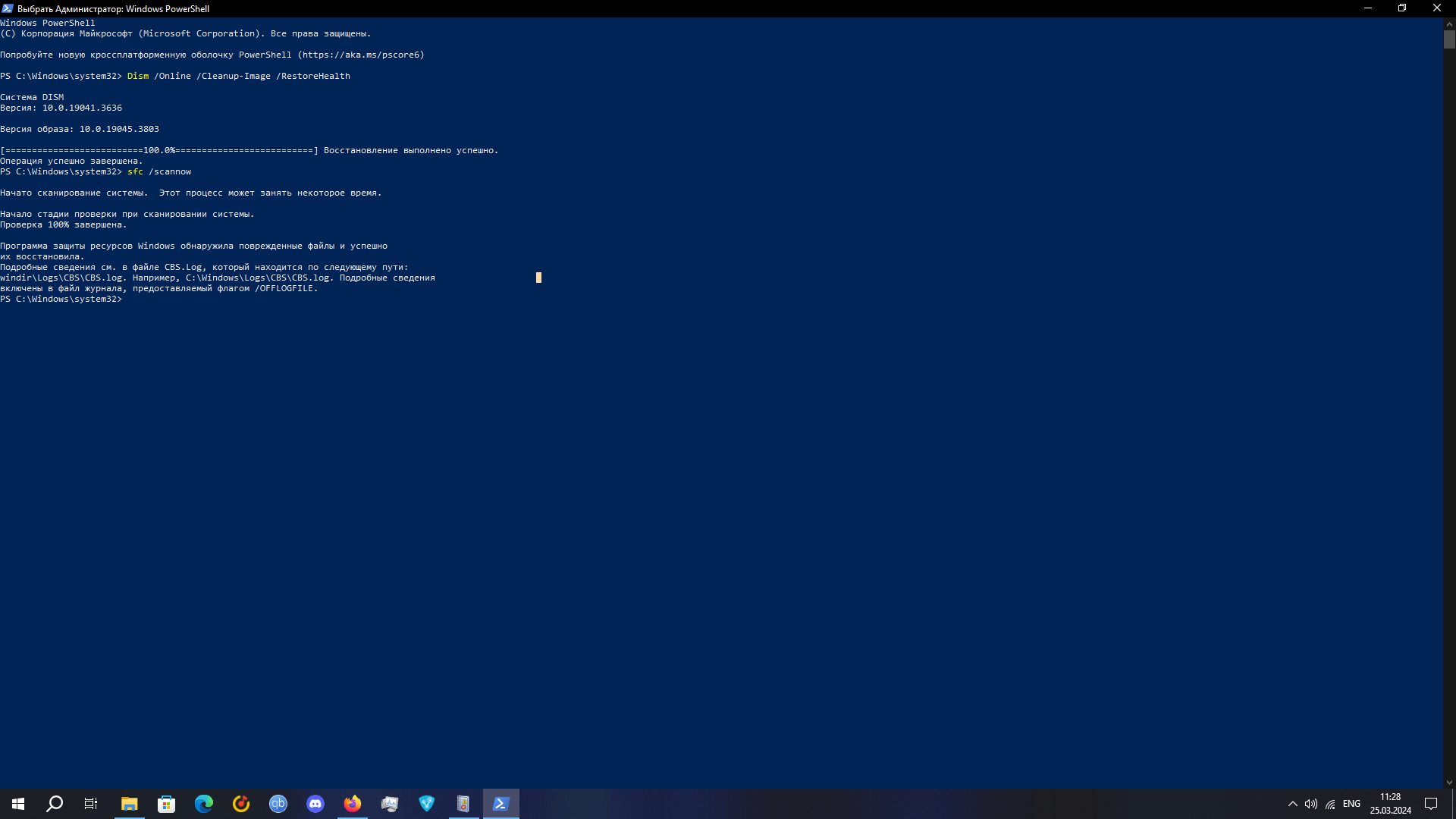The height and width of the screenshot is (819, 1456).
Task: Click the 'Система DISM' line
Action: [x=32, y=98]
